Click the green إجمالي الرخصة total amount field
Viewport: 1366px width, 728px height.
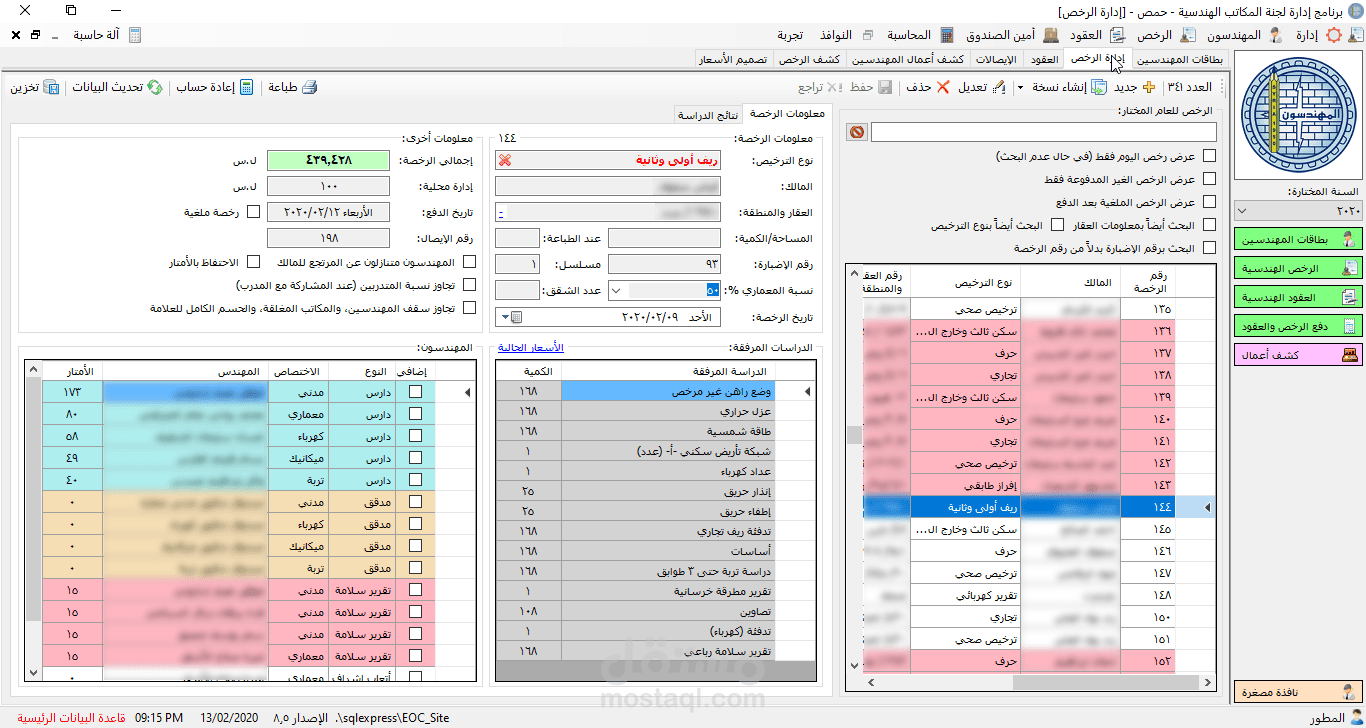[x=329, y=160]
